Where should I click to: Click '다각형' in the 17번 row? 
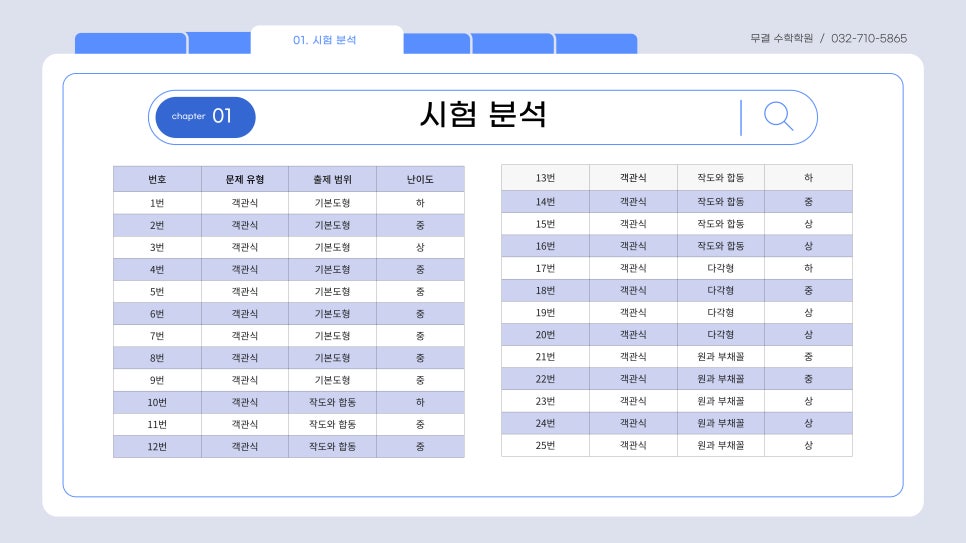coord(720,268)
